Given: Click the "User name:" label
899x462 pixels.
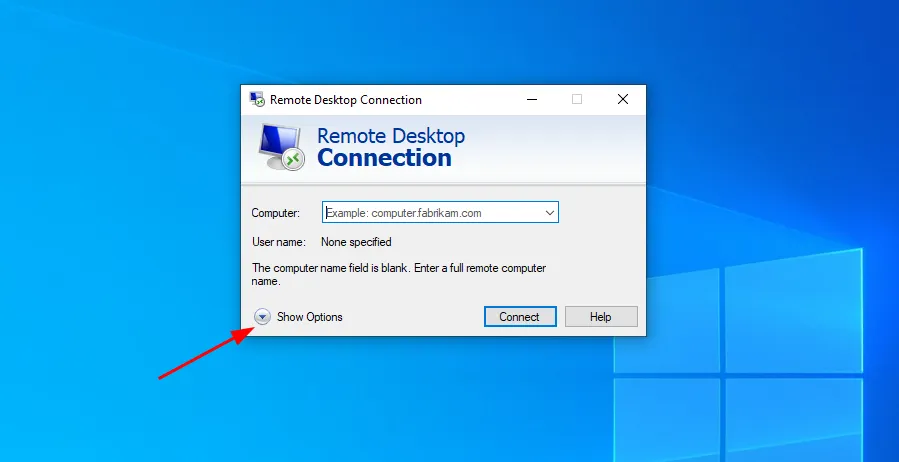Looking at the screenshot, I should [x=278, y=242].
